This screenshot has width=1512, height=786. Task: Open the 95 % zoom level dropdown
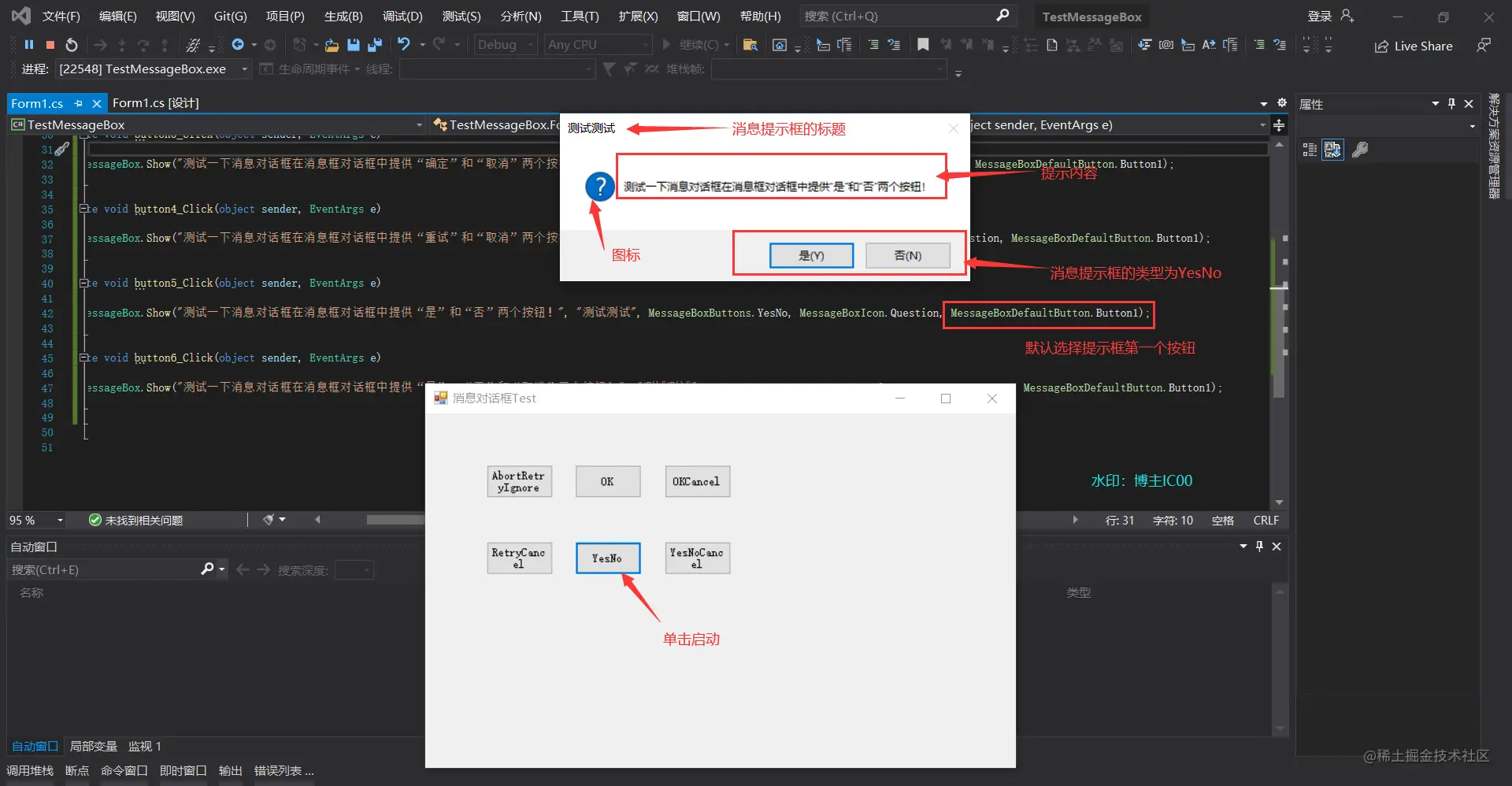(x=37, y=520)
